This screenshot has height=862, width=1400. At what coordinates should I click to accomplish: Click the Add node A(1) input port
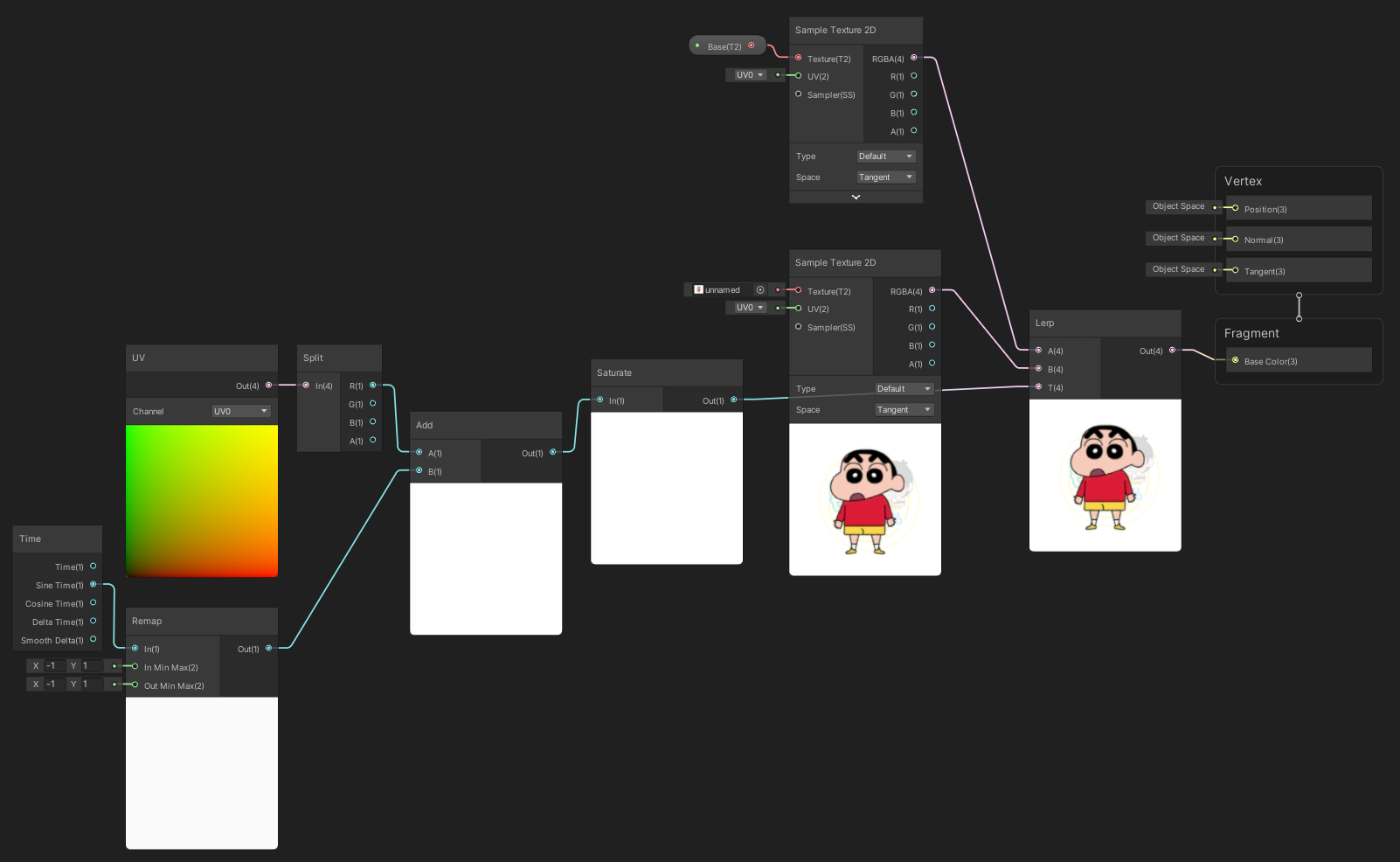click(419, 452)
